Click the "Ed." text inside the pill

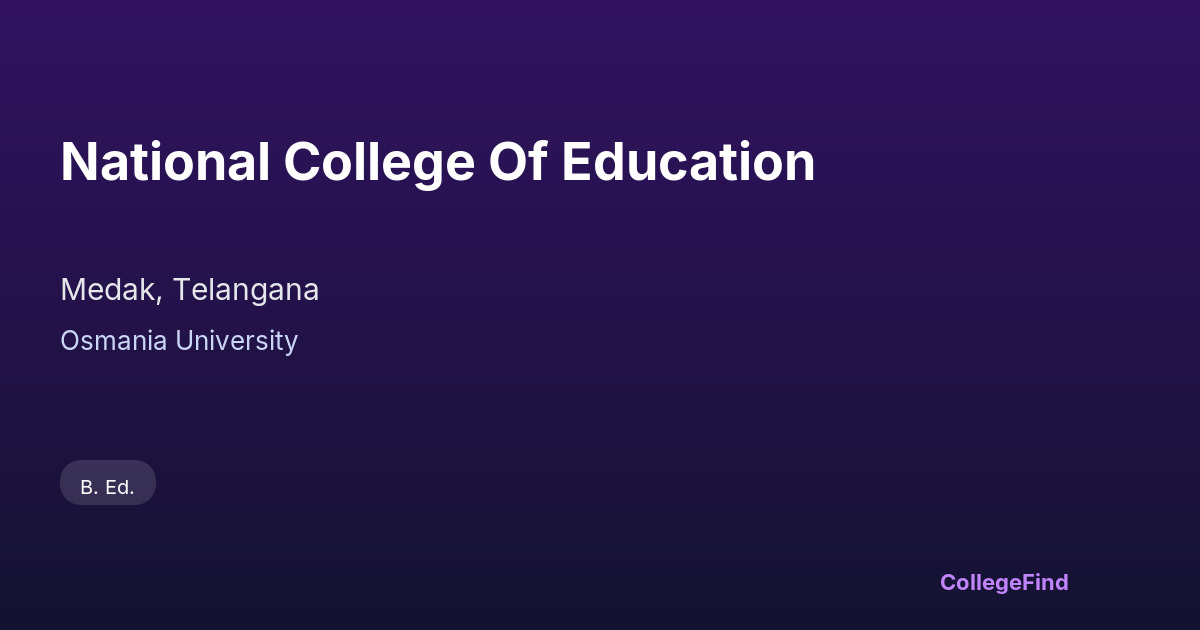[119, 488]
